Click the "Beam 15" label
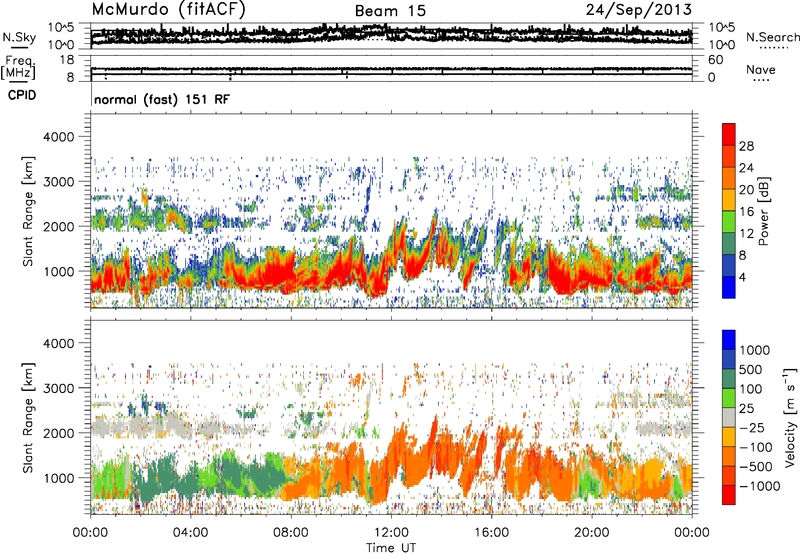Image resolution: width=800 pixels, height=554 pixels. click(390, 11)
